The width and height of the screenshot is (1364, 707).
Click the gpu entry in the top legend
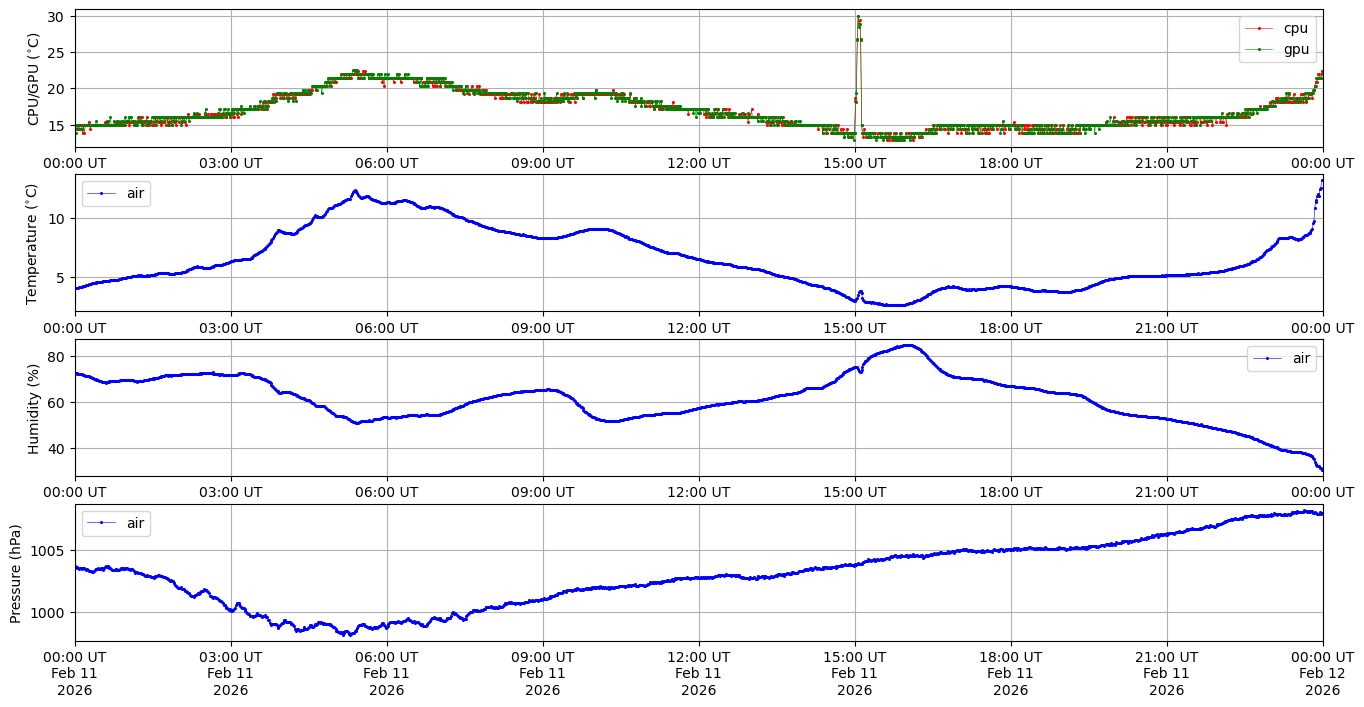pyautogui.click(x=1295, y=49)
